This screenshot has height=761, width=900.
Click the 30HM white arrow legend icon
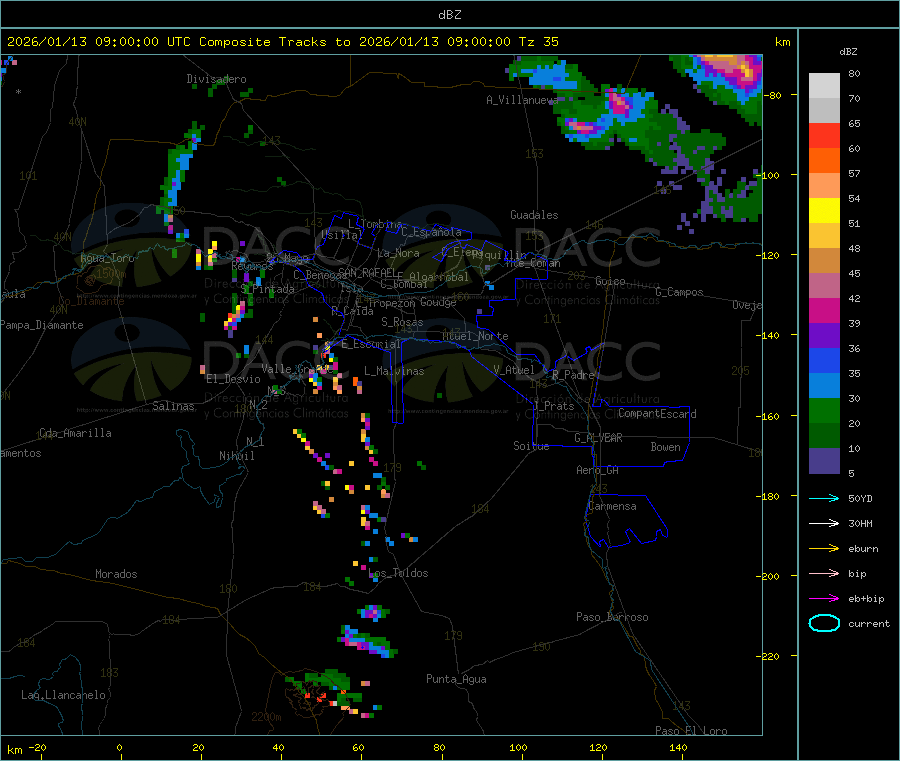click(x=824, y=523)
